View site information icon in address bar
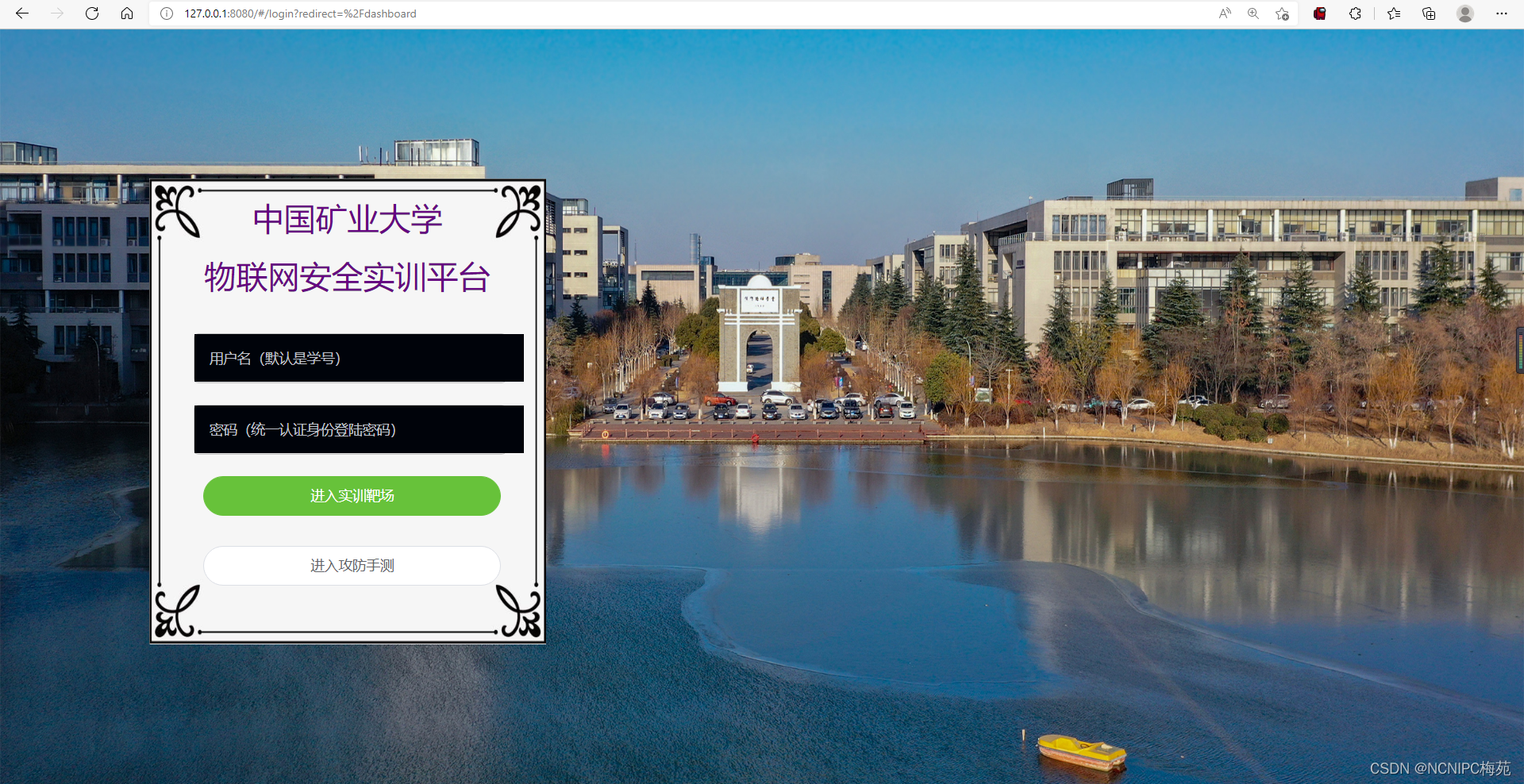 (167, 13)
